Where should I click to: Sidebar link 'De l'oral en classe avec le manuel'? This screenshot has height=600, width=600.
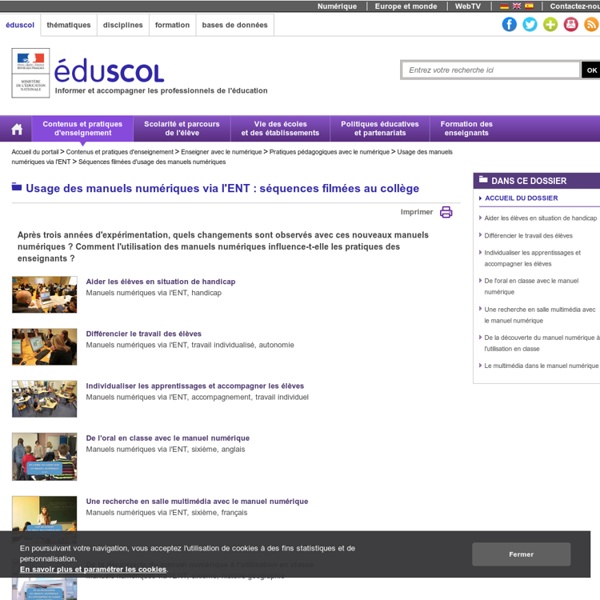[532, 286]
